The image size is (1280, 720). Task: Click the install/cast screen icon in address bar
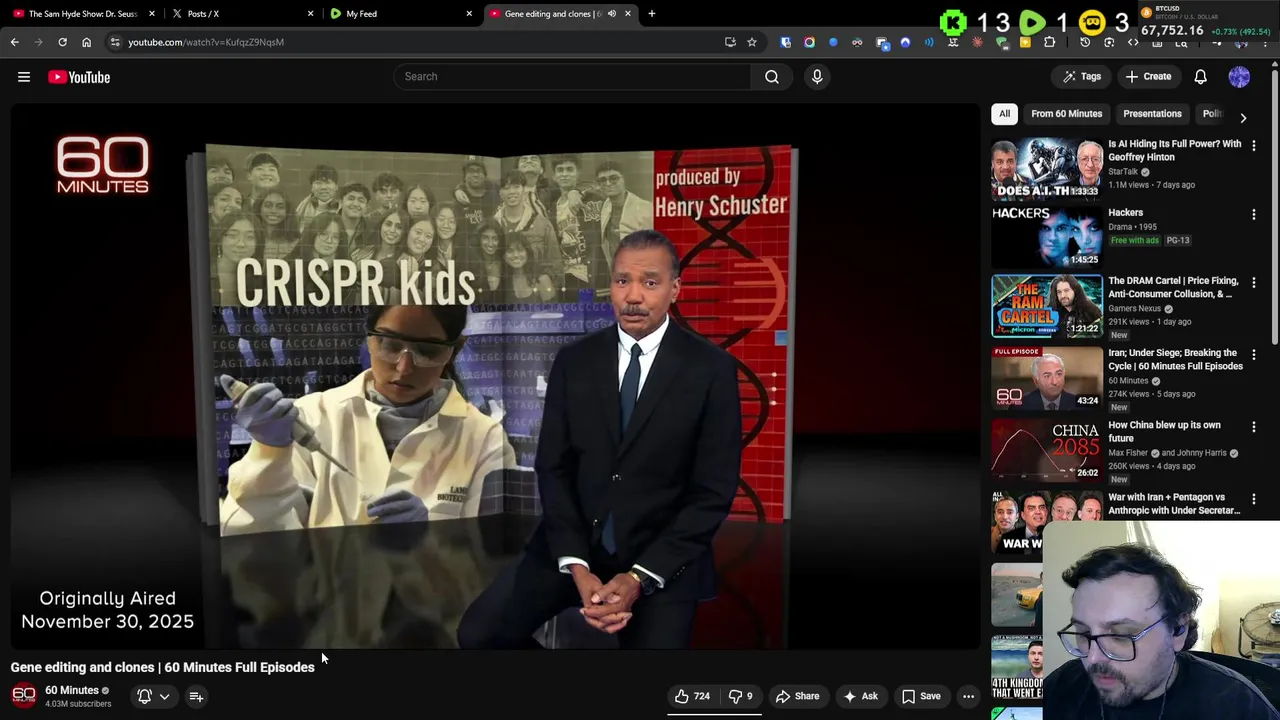tap(730, 42)
